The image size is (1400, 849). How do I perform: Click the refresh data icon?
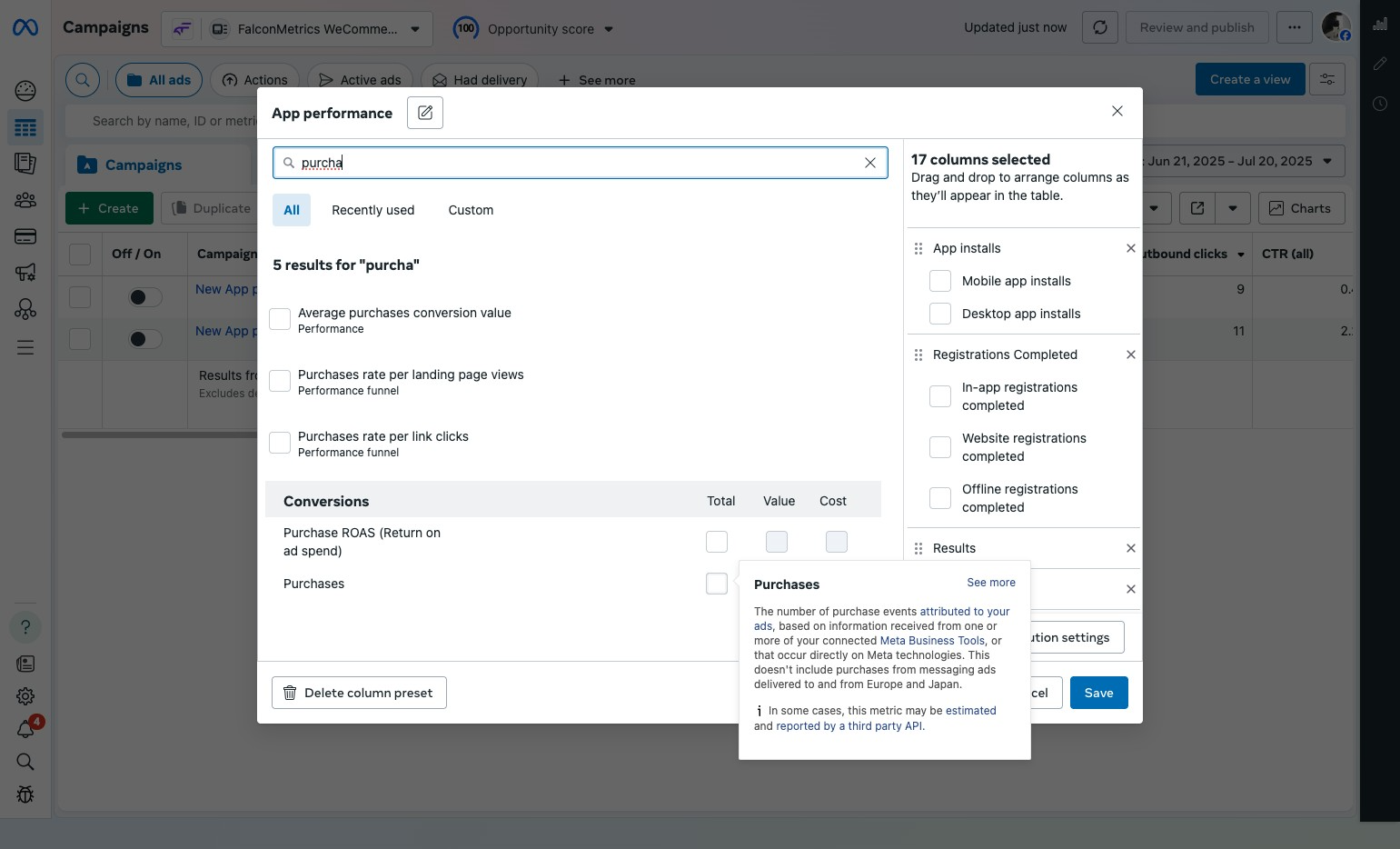click(x=1099, y=27)
